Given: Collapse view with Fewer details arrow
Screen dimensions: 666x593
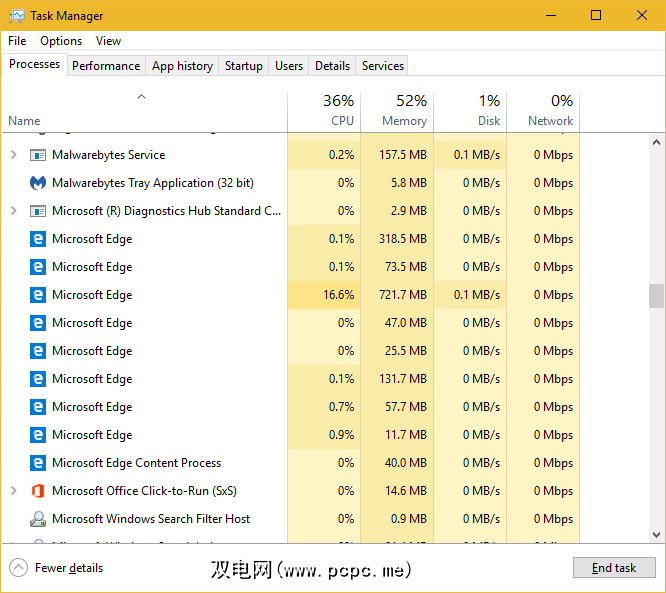Looking at the screenshot, I should tap(18, 568).
